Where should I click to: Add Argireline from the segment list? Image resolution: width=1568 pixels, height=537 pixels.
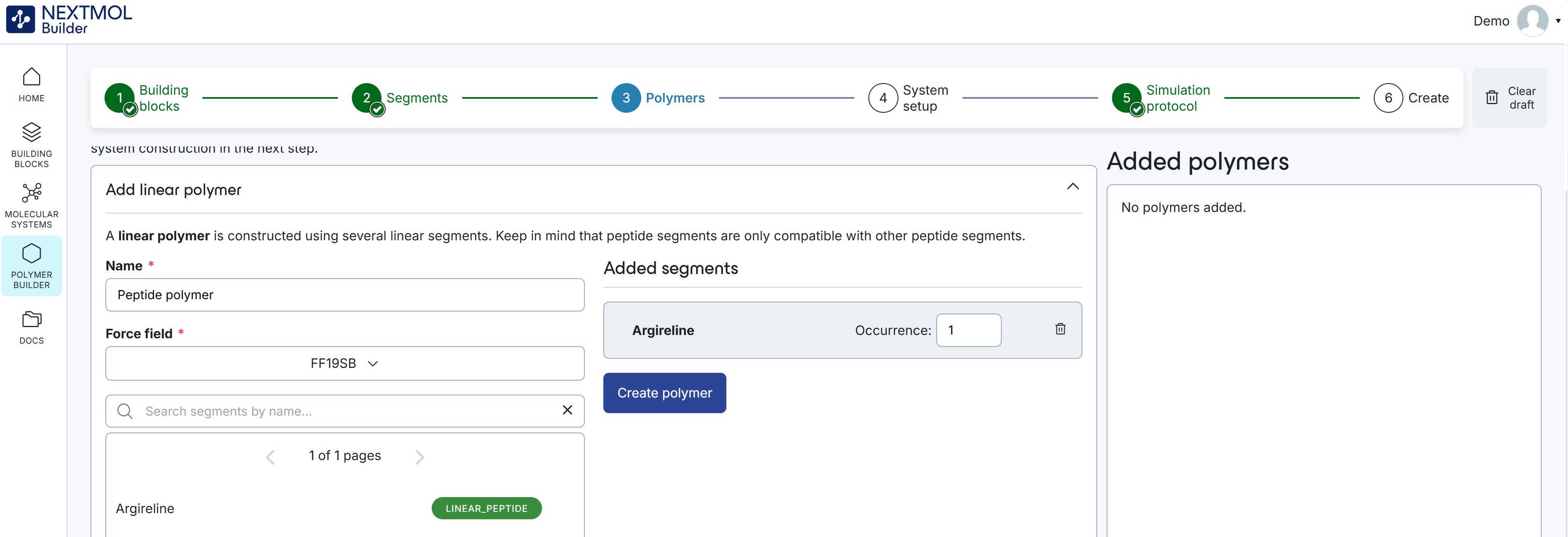click(145, 508)
